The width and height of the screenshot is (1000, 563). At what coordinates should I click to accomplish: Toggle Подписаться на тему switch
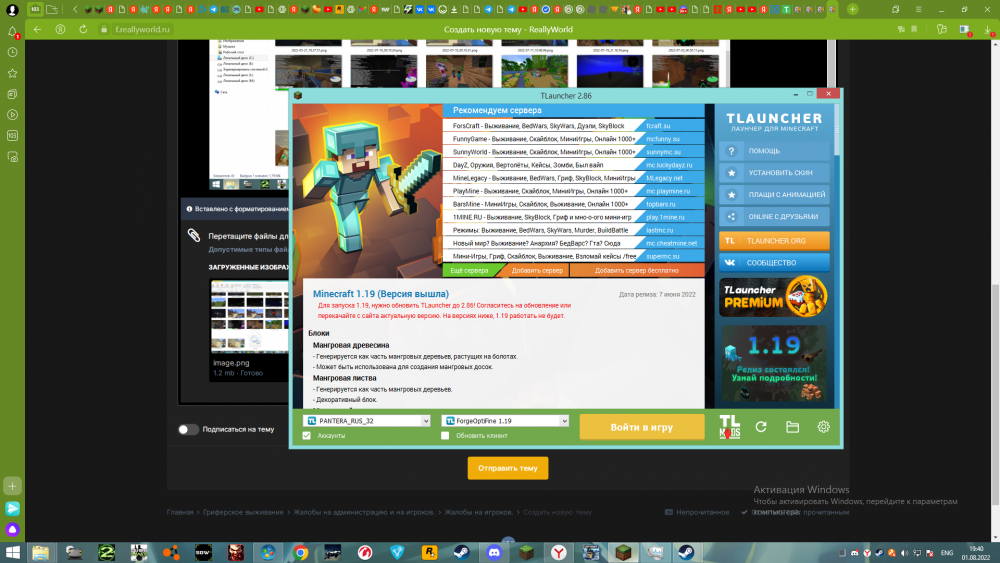(x=188, y=429)
